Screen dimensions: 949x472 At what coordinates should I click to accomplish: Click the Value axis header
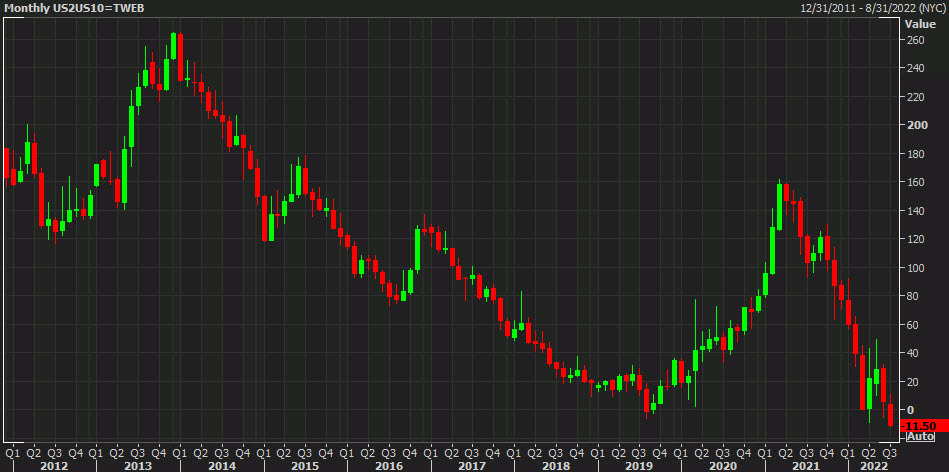[919, 23]
